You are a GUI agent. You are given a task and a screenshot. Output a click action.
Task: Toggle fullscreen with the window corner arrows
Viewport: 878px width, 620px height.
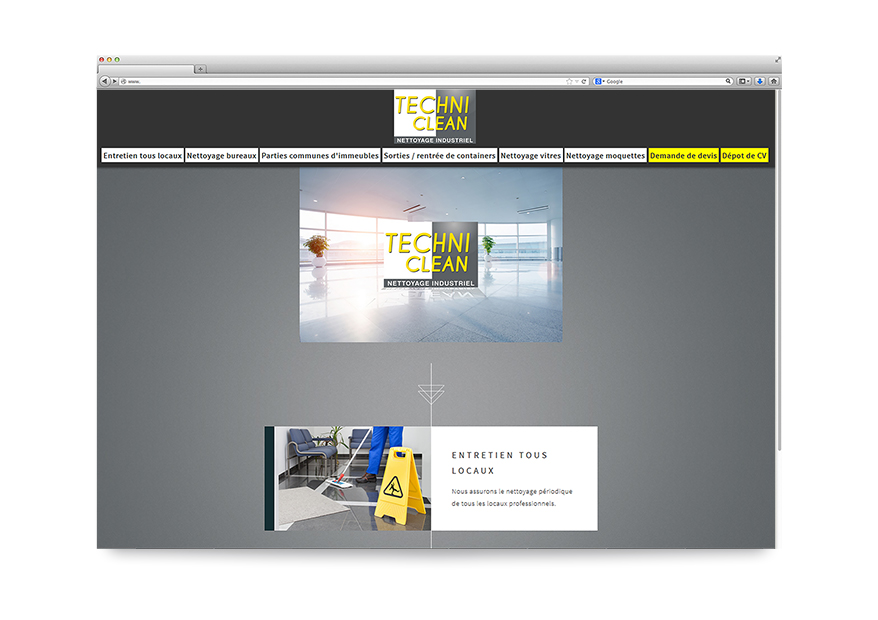coord(777,59)
